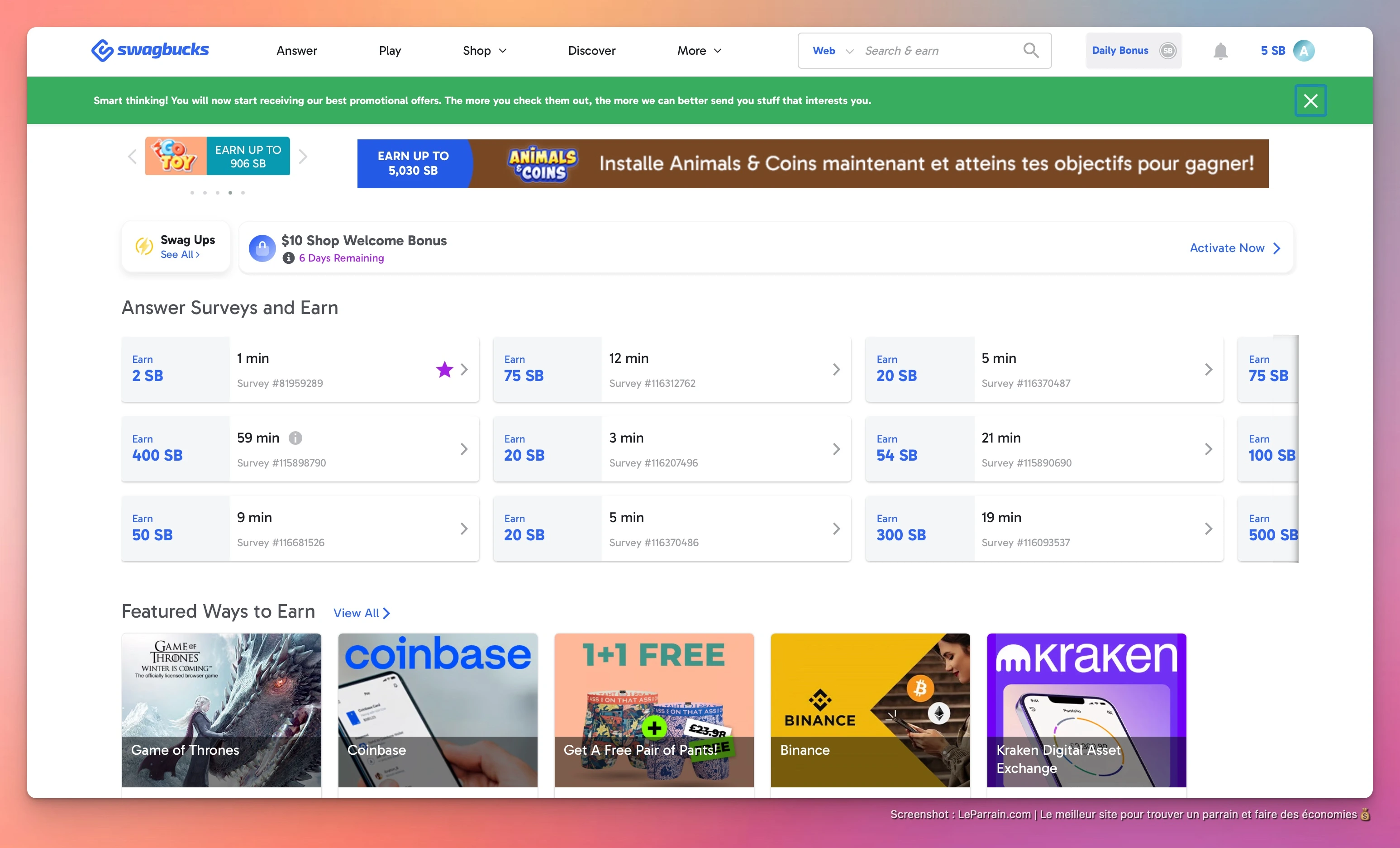Click the purple star on the 2 SB survey
This screenshot has height=848, width=1400.
click(445, 369)
